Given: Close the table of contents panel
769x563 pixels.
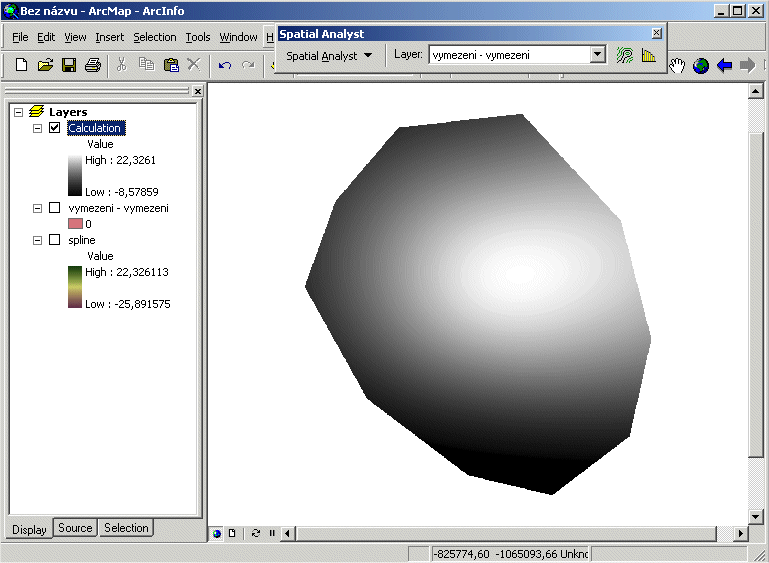Looking at the screenshot, I should click(197, 91).
